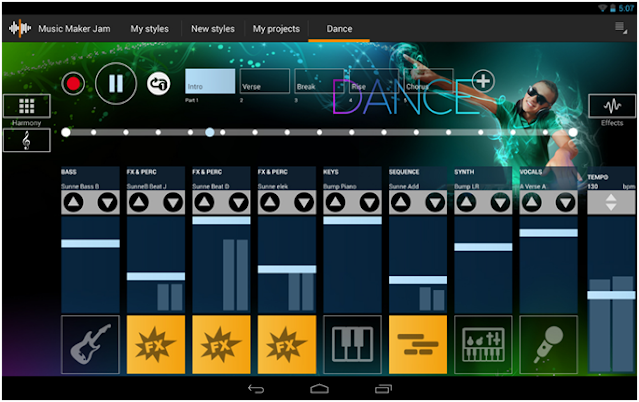Toggle FX icon under SunneB Beat J

tap(156, 344)
